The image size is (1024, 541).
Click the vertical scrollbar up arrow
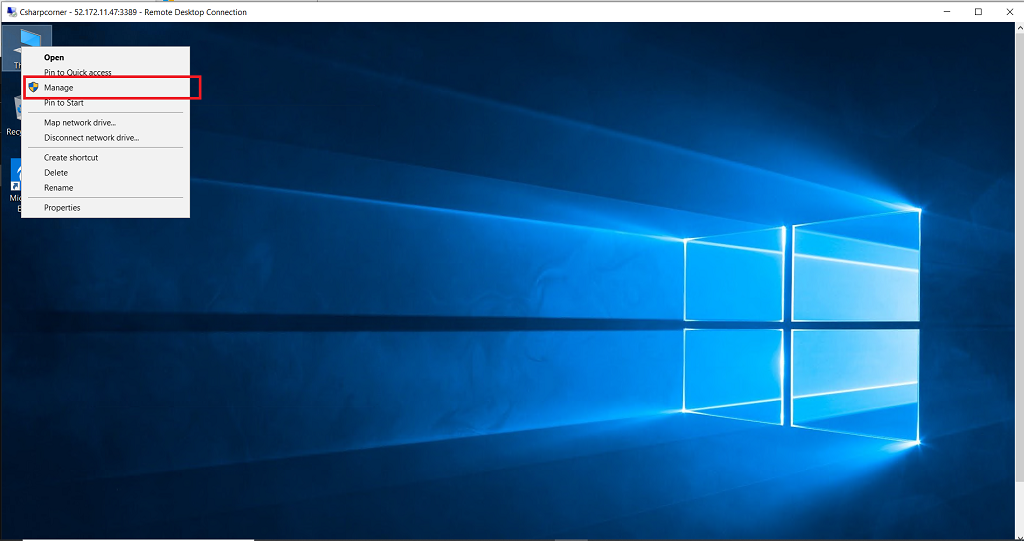click(1019, 27)
